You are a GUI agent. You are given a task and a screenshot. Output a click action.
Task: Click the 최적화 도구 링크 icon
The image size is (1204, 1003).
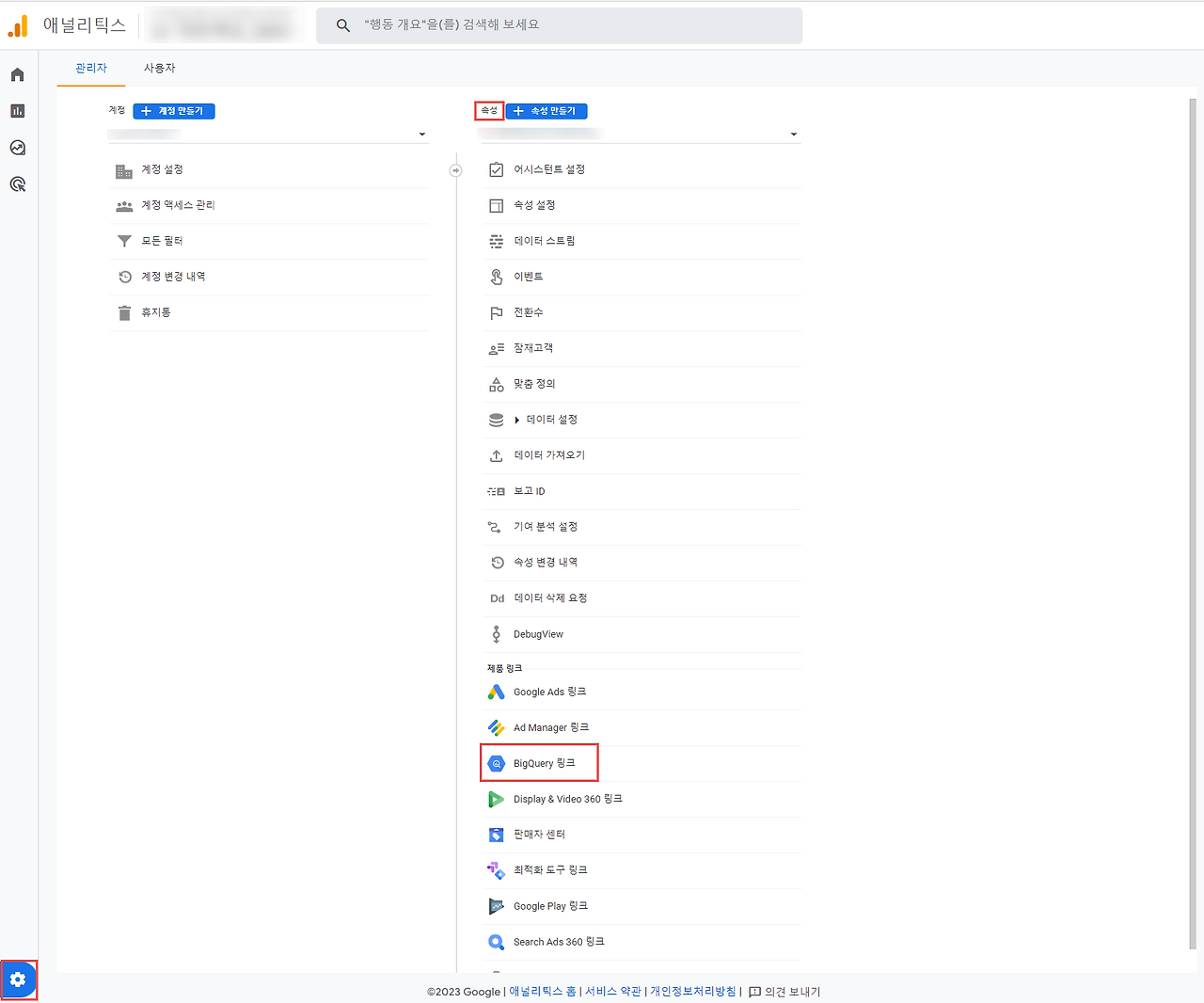pyautogui.click(x=497, y=871)
